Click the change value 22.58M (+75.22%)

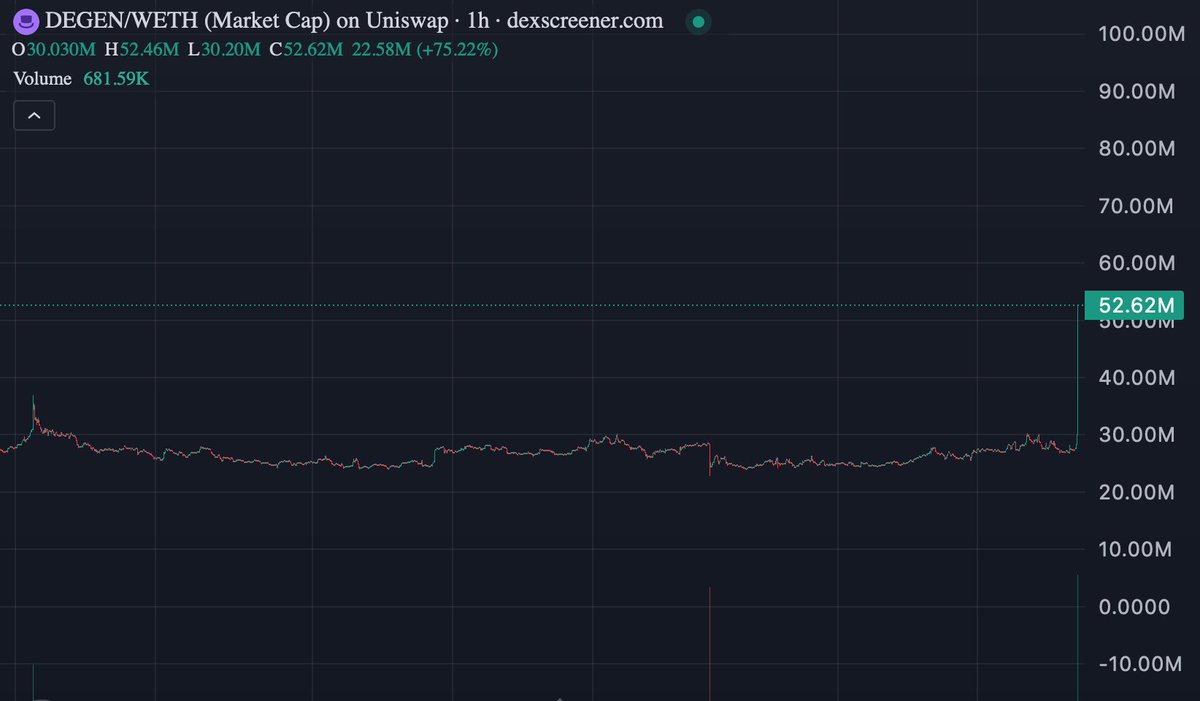tap(427, 49)
